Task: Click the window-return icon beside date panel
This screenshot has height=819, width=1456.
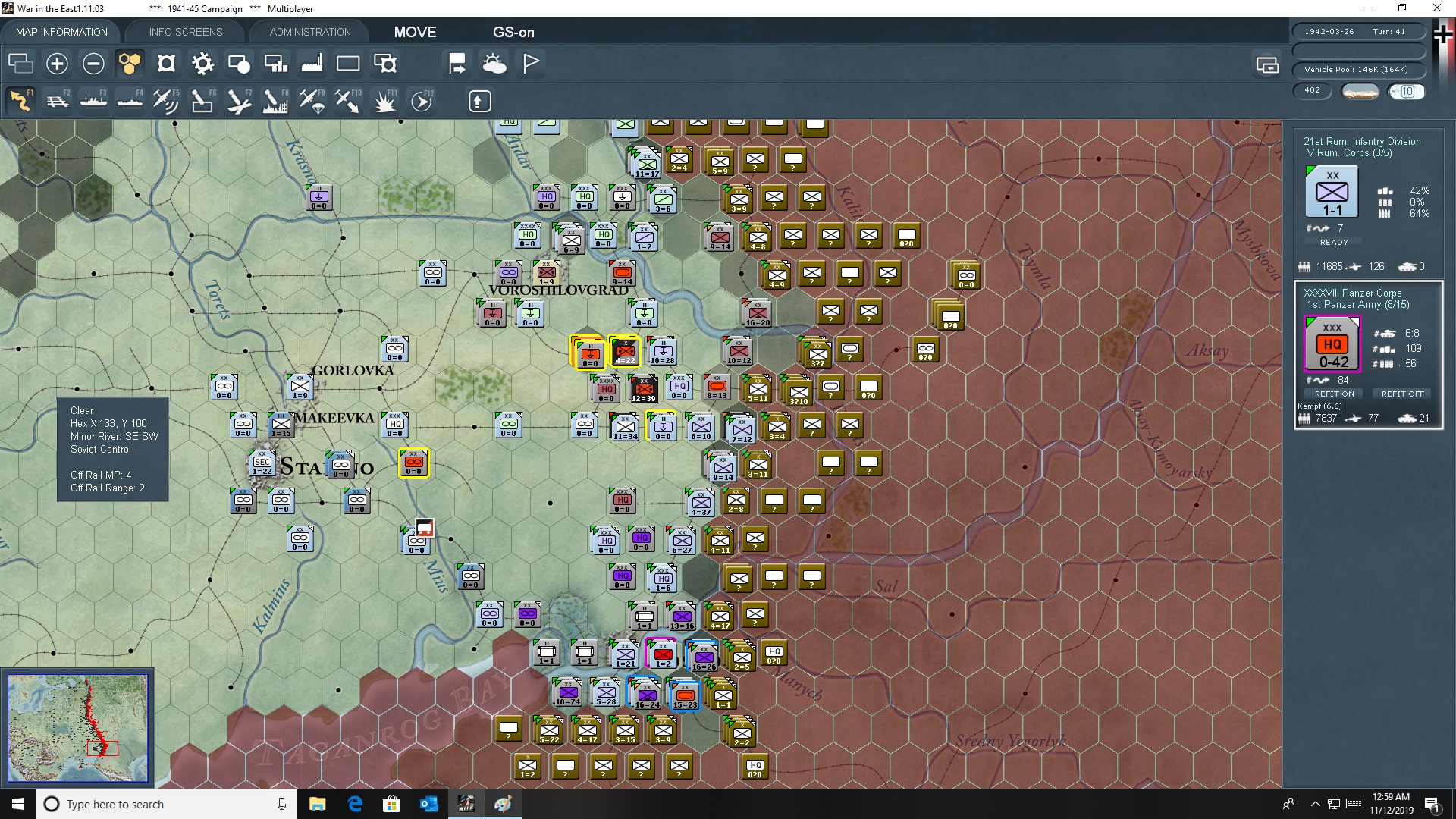Action: click(x=1268, y=65)
